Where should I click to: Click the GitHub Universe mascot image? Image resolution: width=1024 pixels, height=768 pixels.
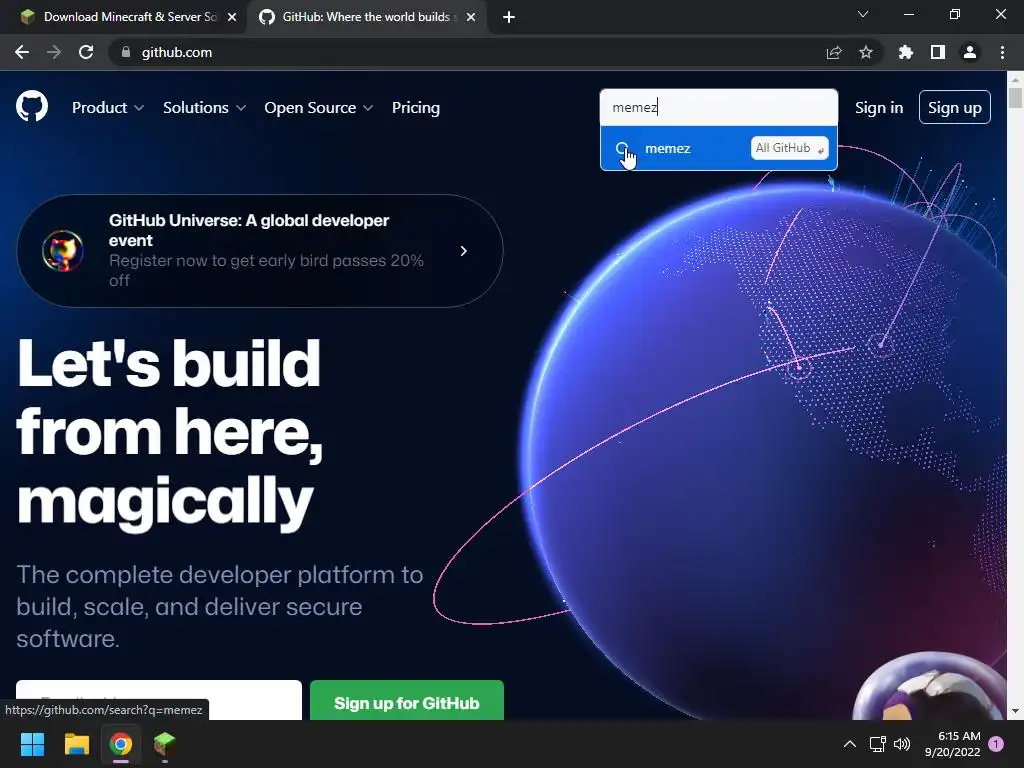coord(63,251)
